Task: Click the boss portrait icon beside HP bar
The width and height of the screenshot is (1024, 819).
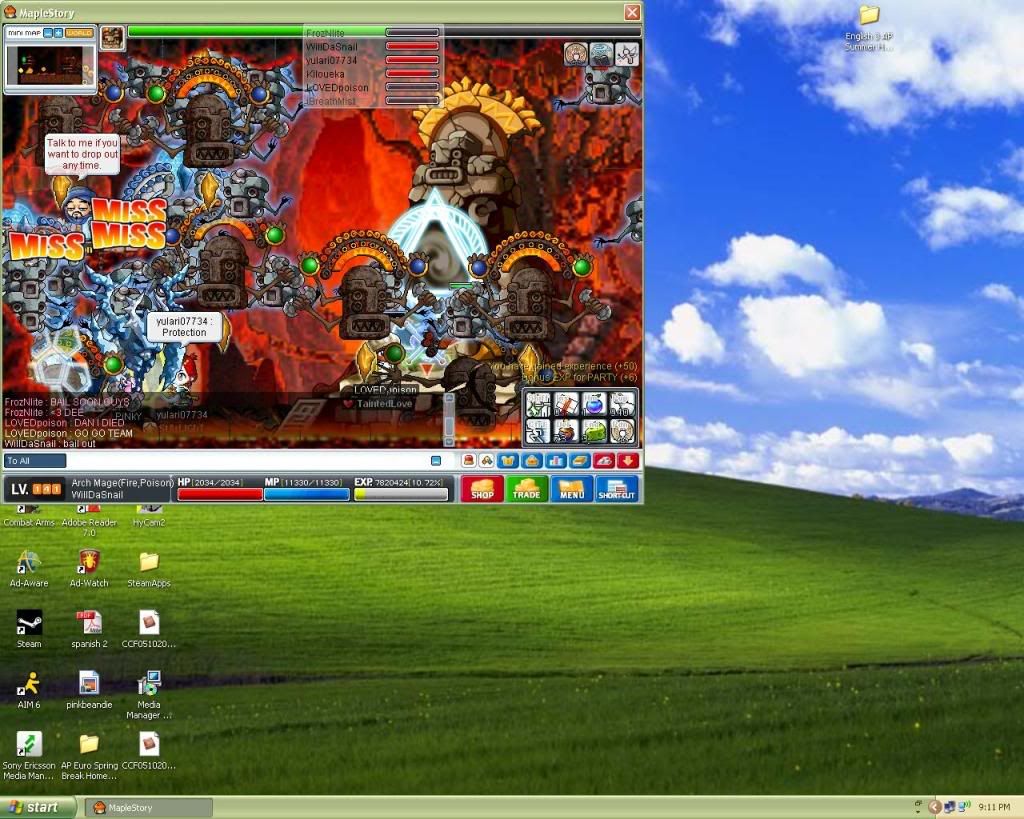Action: tap(112, 38)
